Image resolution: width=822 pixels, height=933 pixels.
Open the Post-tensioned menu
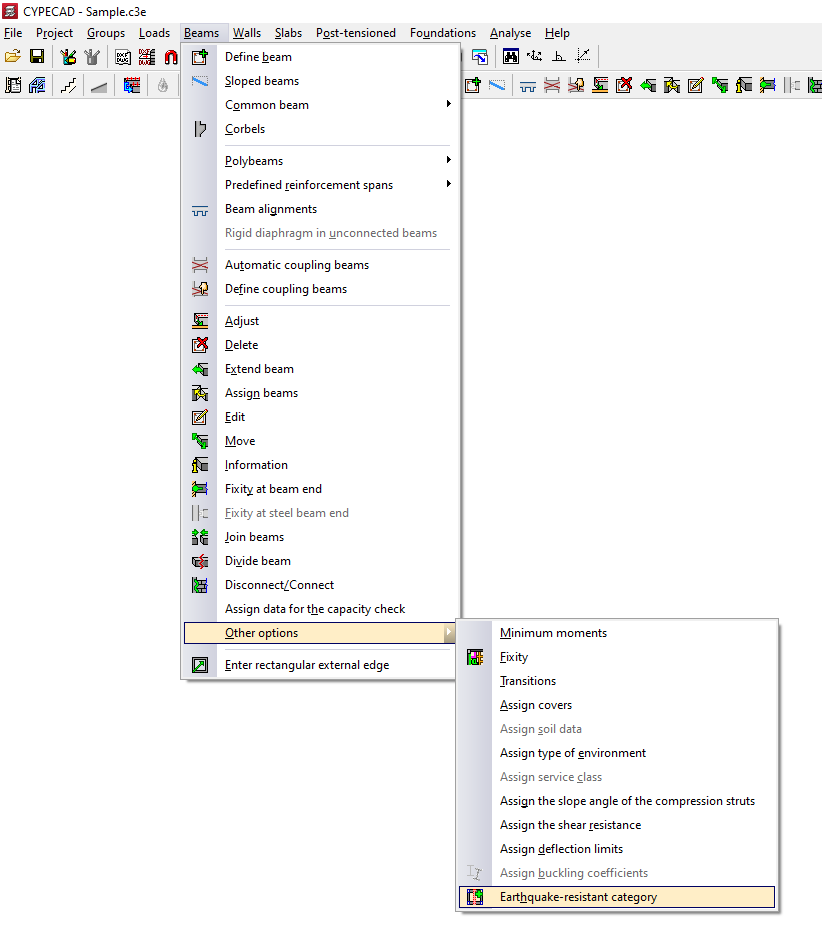click(355, 33)
